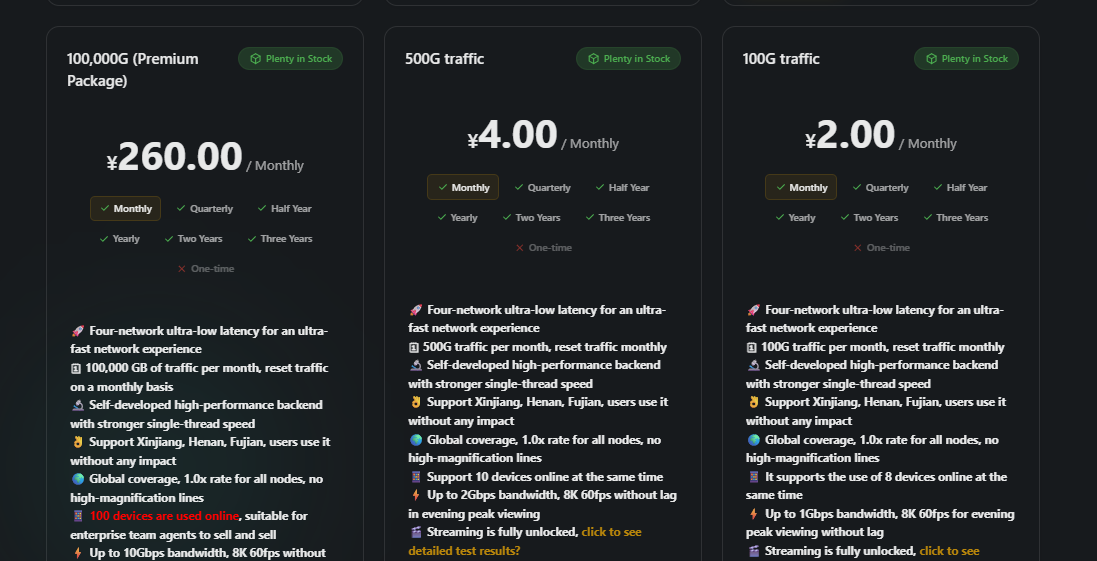Click the Plenty in Stock badge on 100G traffic
This screenshot has width=1097, height=561.
click(966, 59)
